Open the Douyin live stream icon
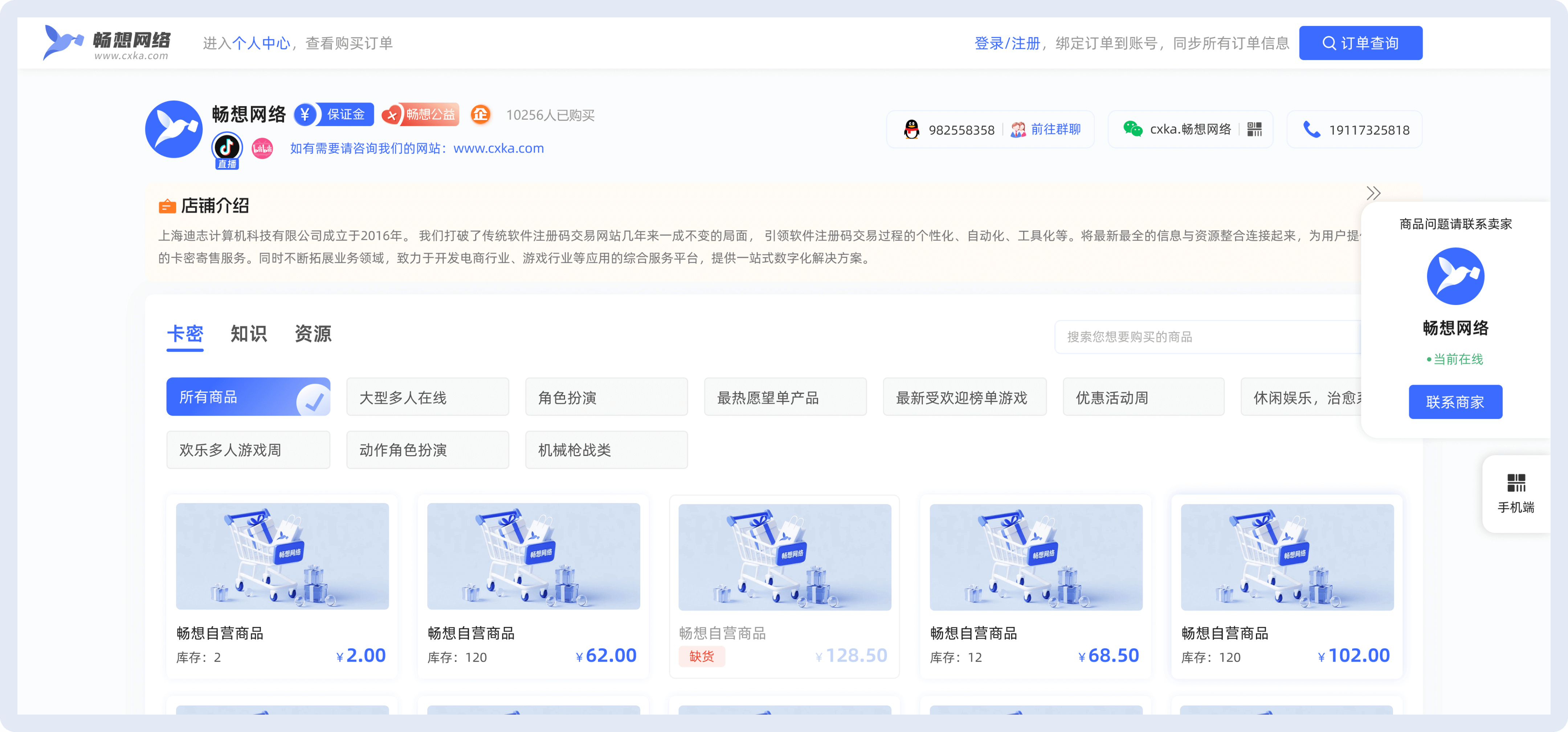1568x732 pixels. coord(227,148)
